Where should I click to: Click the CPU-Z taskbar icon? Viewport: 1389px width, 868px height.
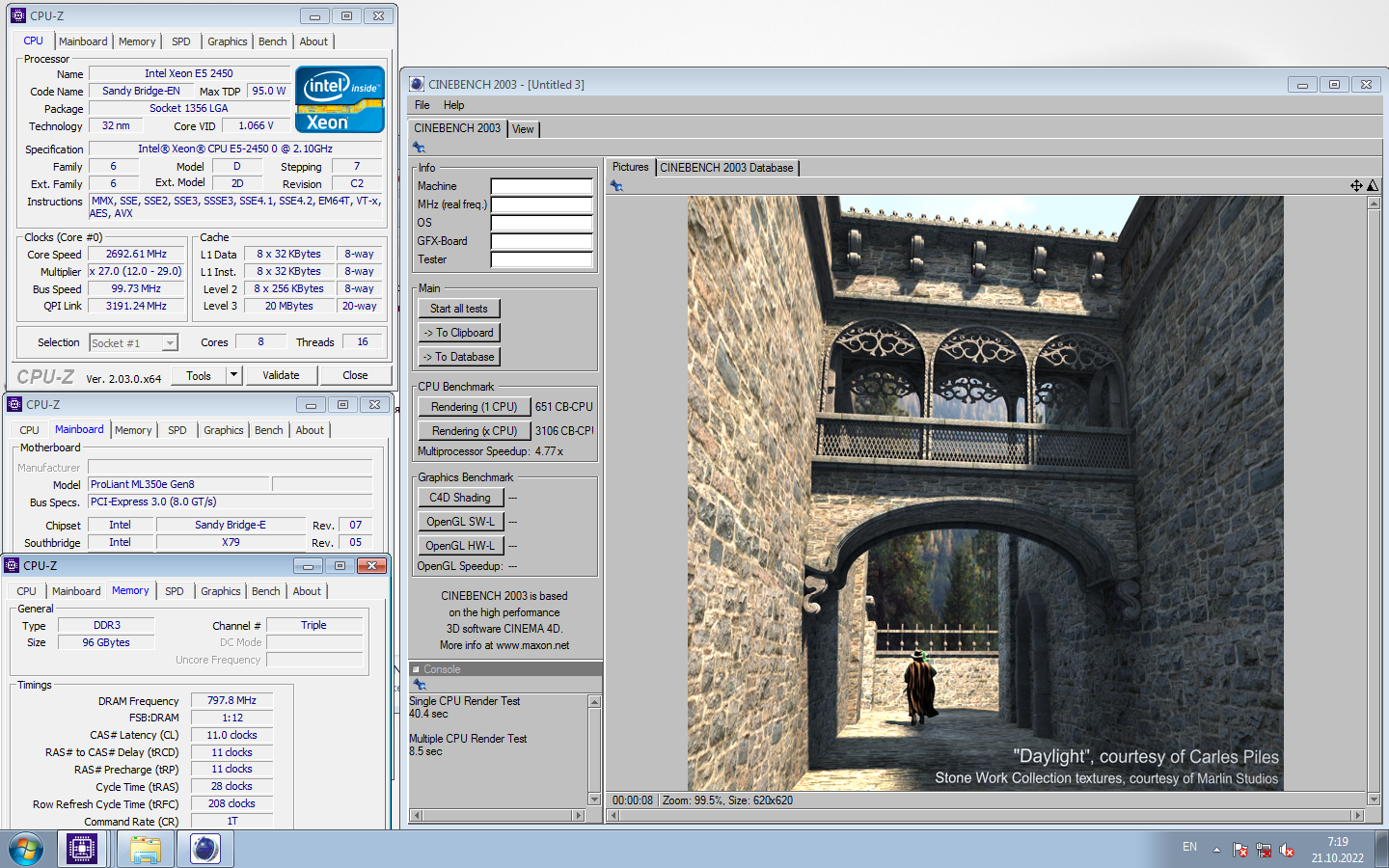82,850
